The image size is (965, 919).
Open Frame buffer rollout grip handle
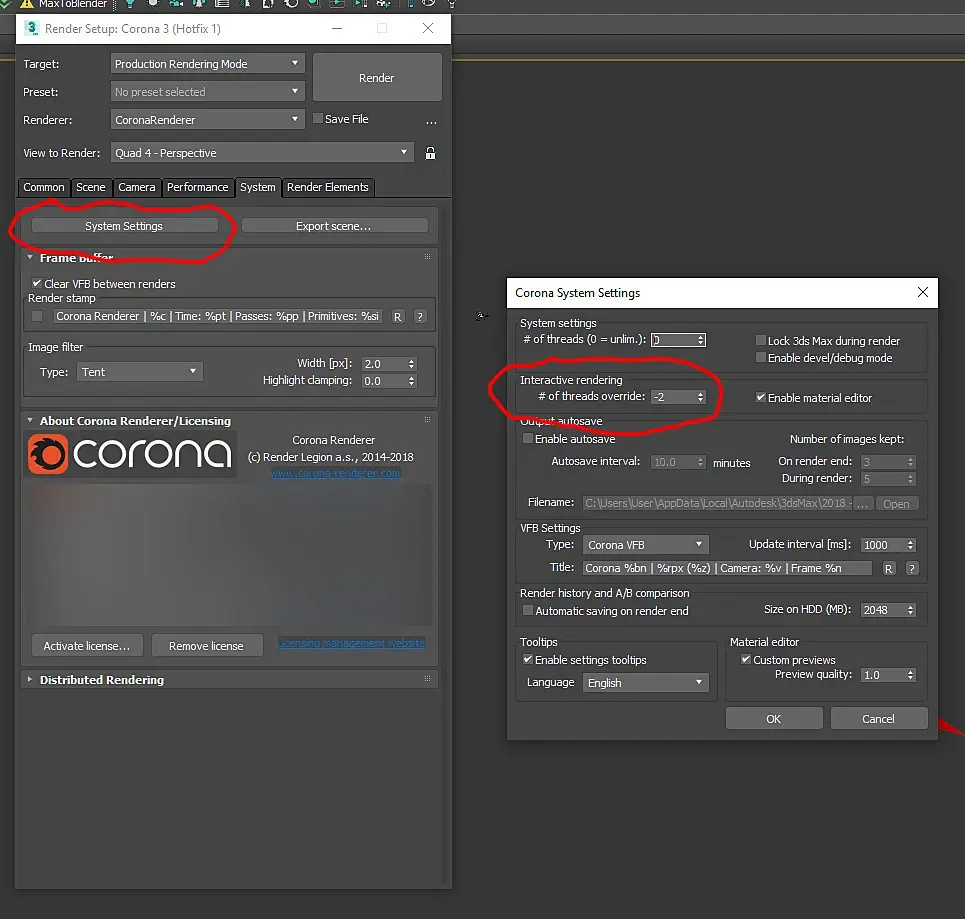427,257
